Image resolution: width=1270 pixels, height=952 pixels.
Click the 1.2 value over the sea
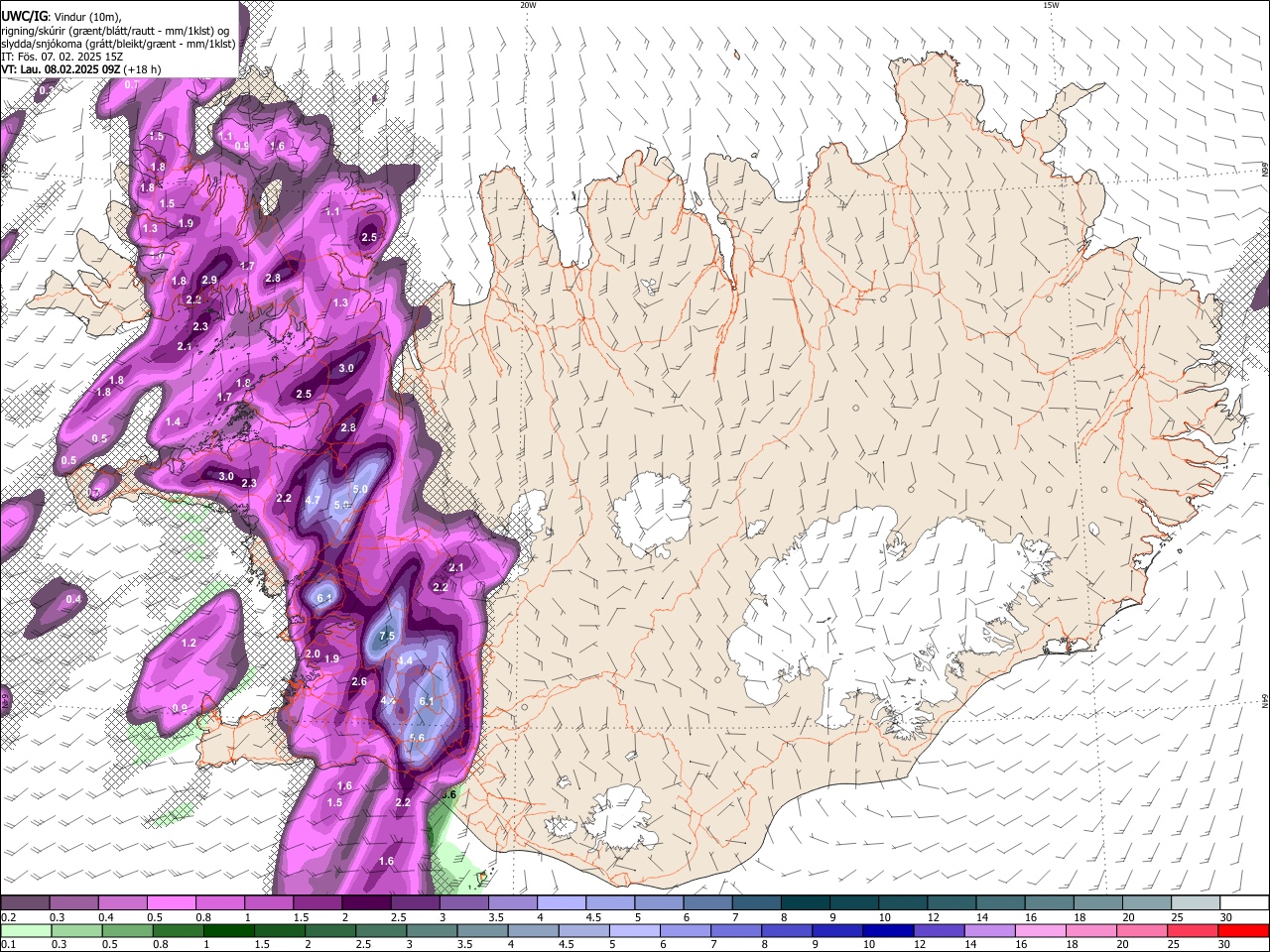189,643
